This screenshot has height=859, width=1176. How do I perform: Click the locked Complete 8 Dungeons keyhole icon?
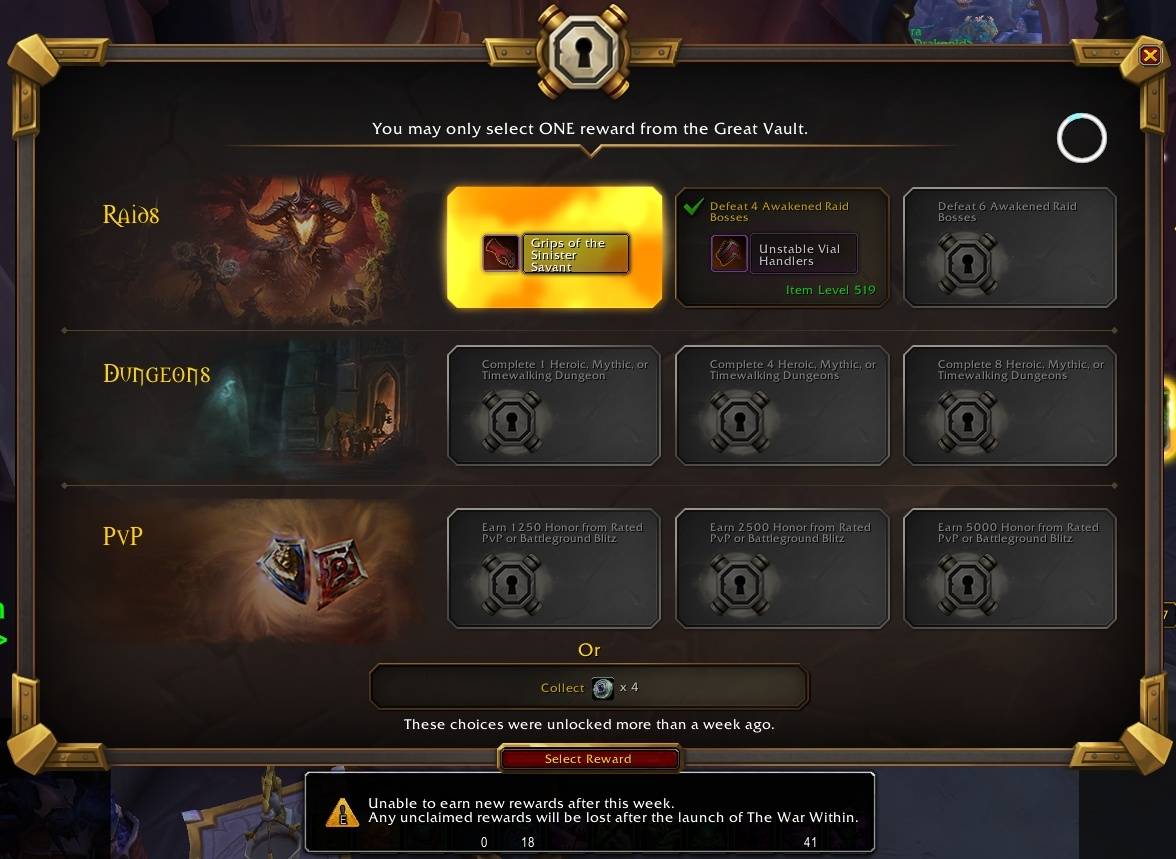[967, 422]
